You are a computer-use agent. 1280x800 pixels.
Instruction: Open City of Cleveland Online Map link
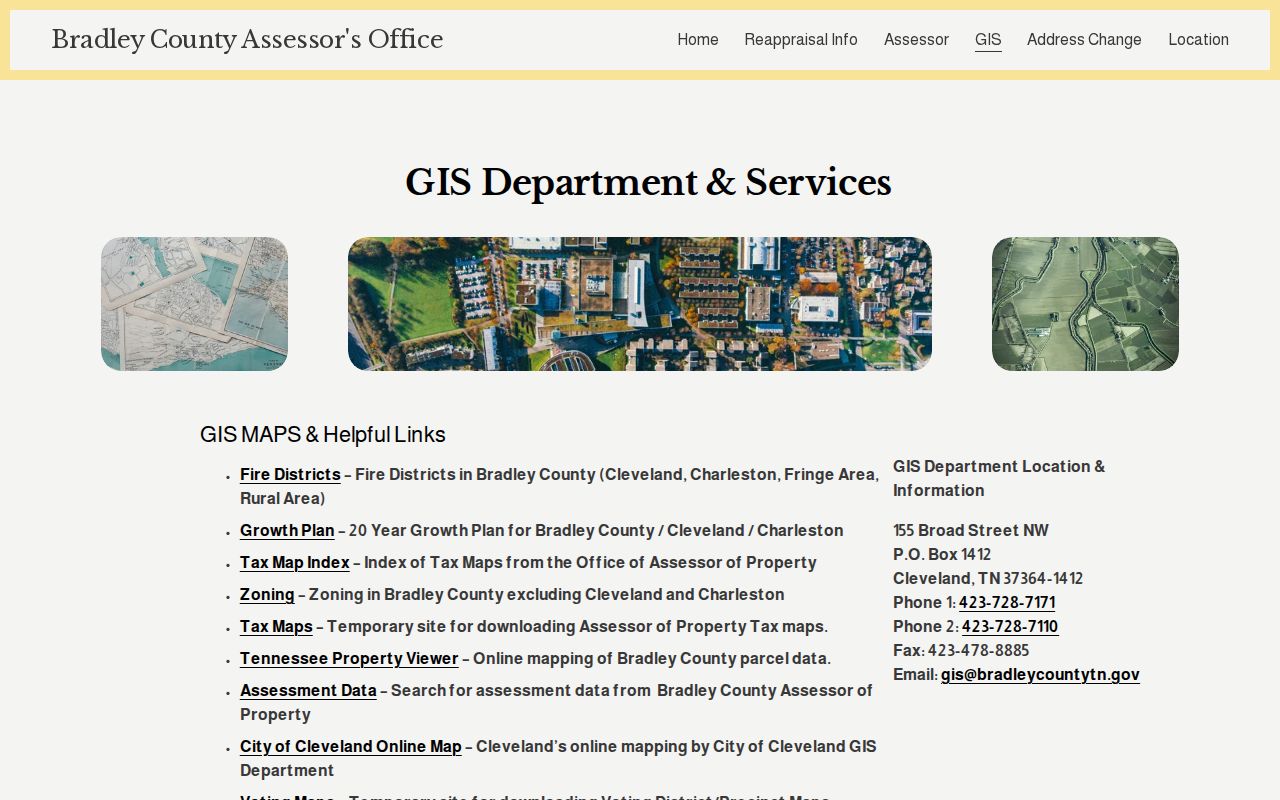pos(351,747)
